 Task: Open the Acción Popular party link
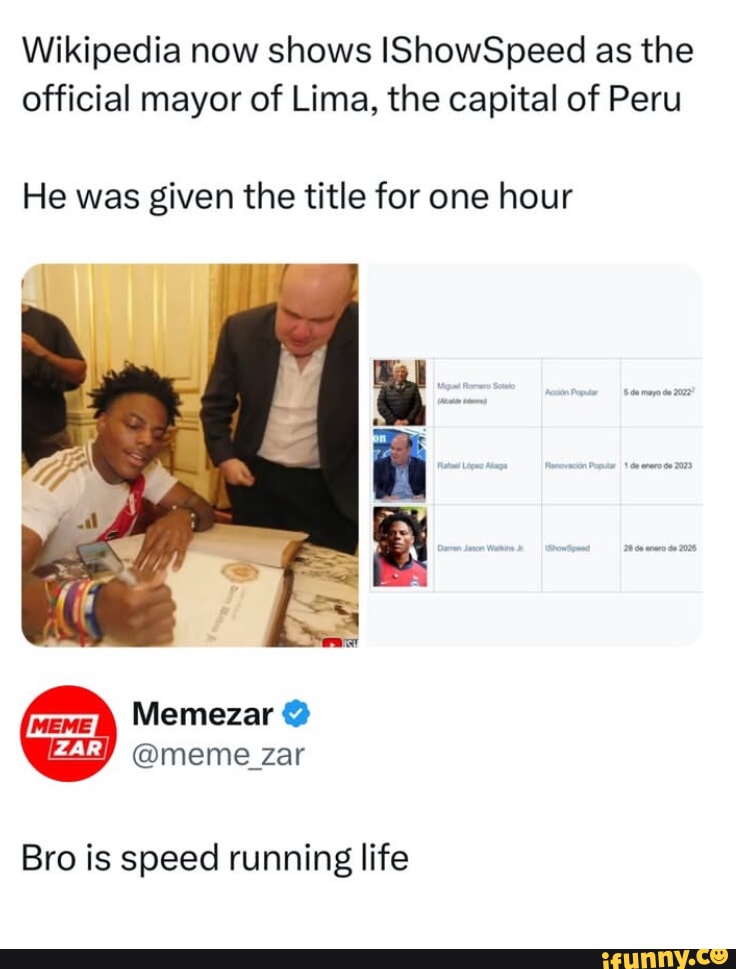tap(572, 392)
